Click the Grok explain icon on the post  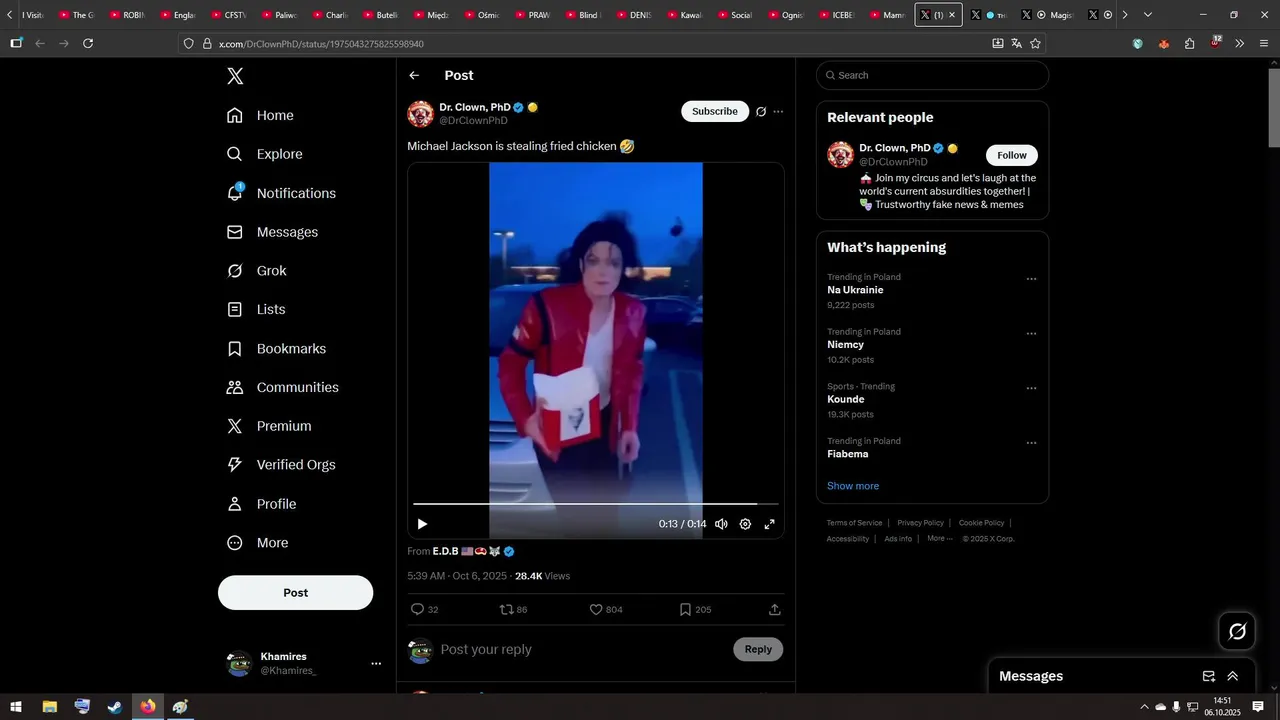point(761,112)
